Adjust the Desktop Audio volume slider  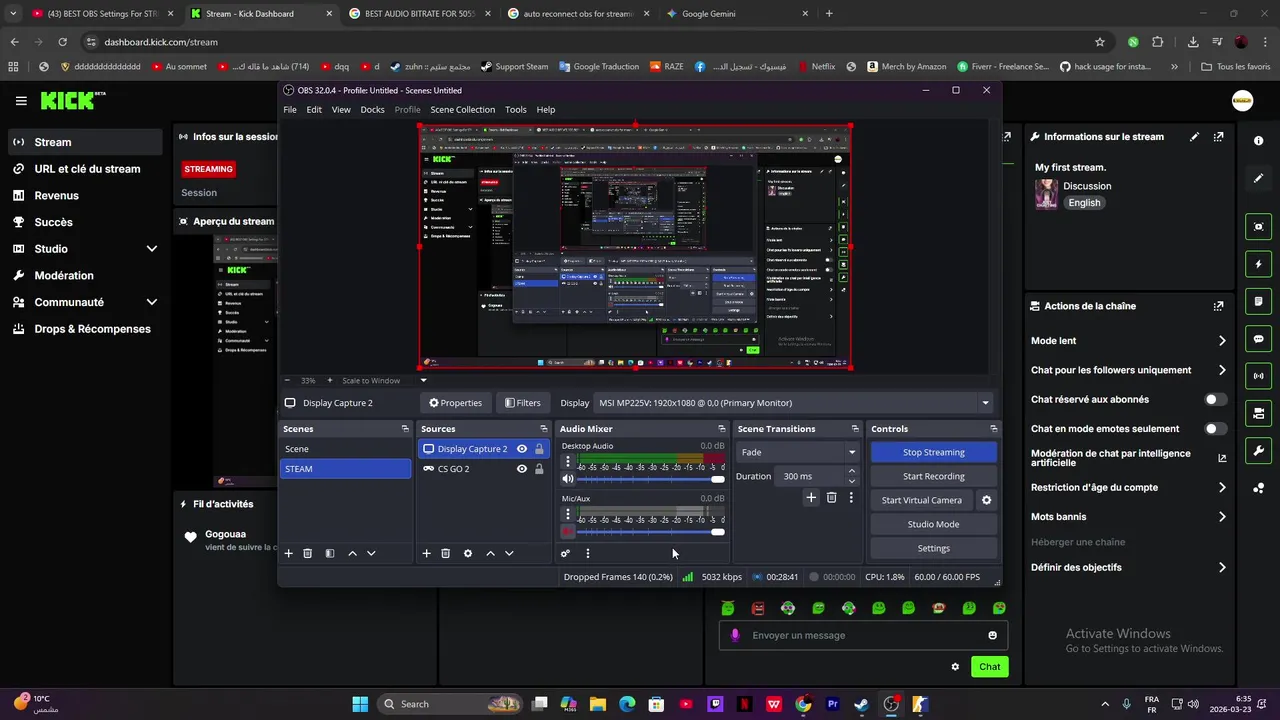click(651, 480)
